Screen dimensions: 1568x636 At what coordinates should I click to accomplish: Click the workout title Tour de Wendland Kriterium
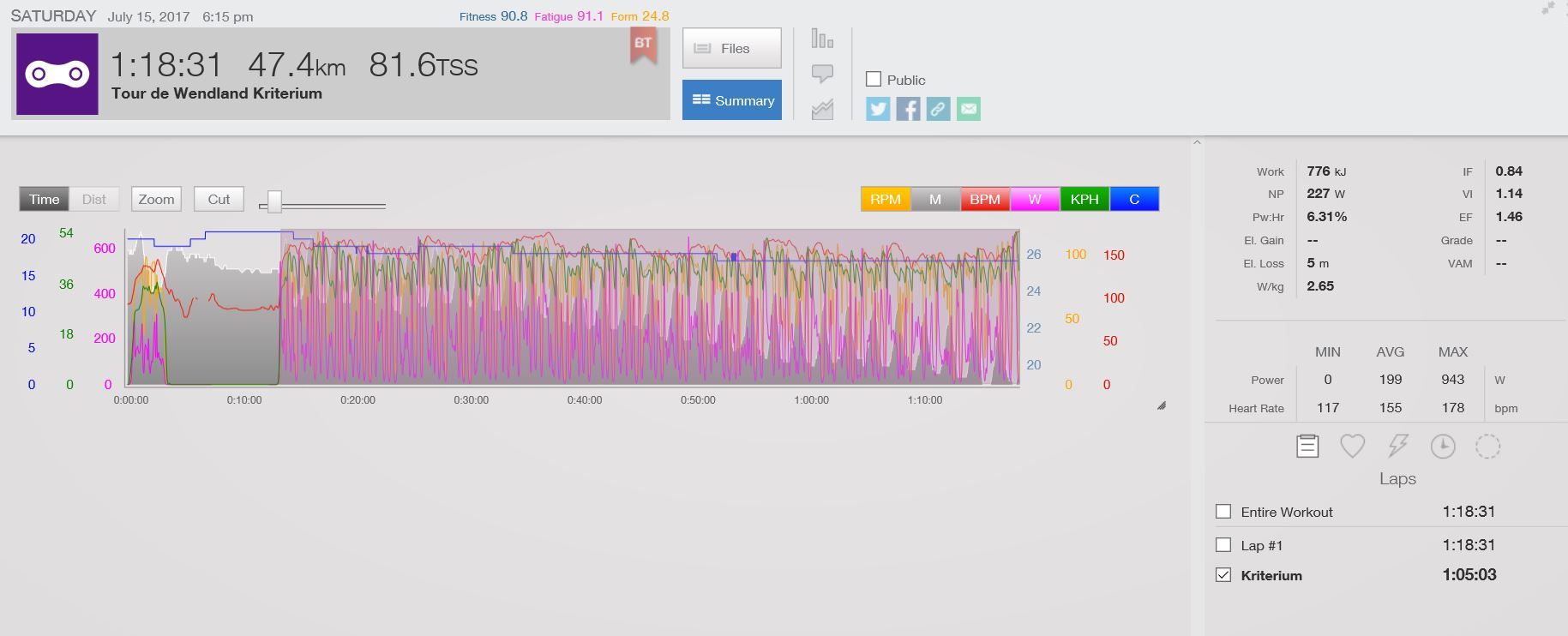(x=217, y=93)
